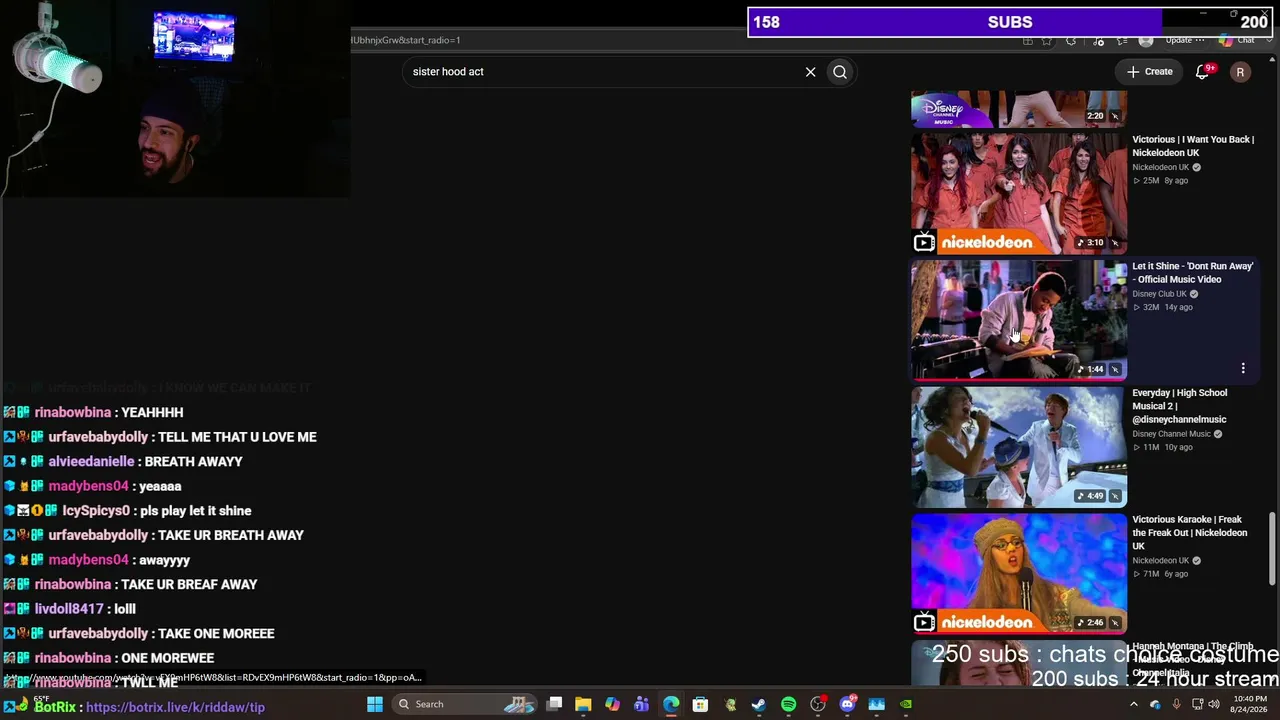The width and height of the screenshot is (1280, 720).
Task: Switch to Microsoft Edge on the taskbar
Action: 671,704
